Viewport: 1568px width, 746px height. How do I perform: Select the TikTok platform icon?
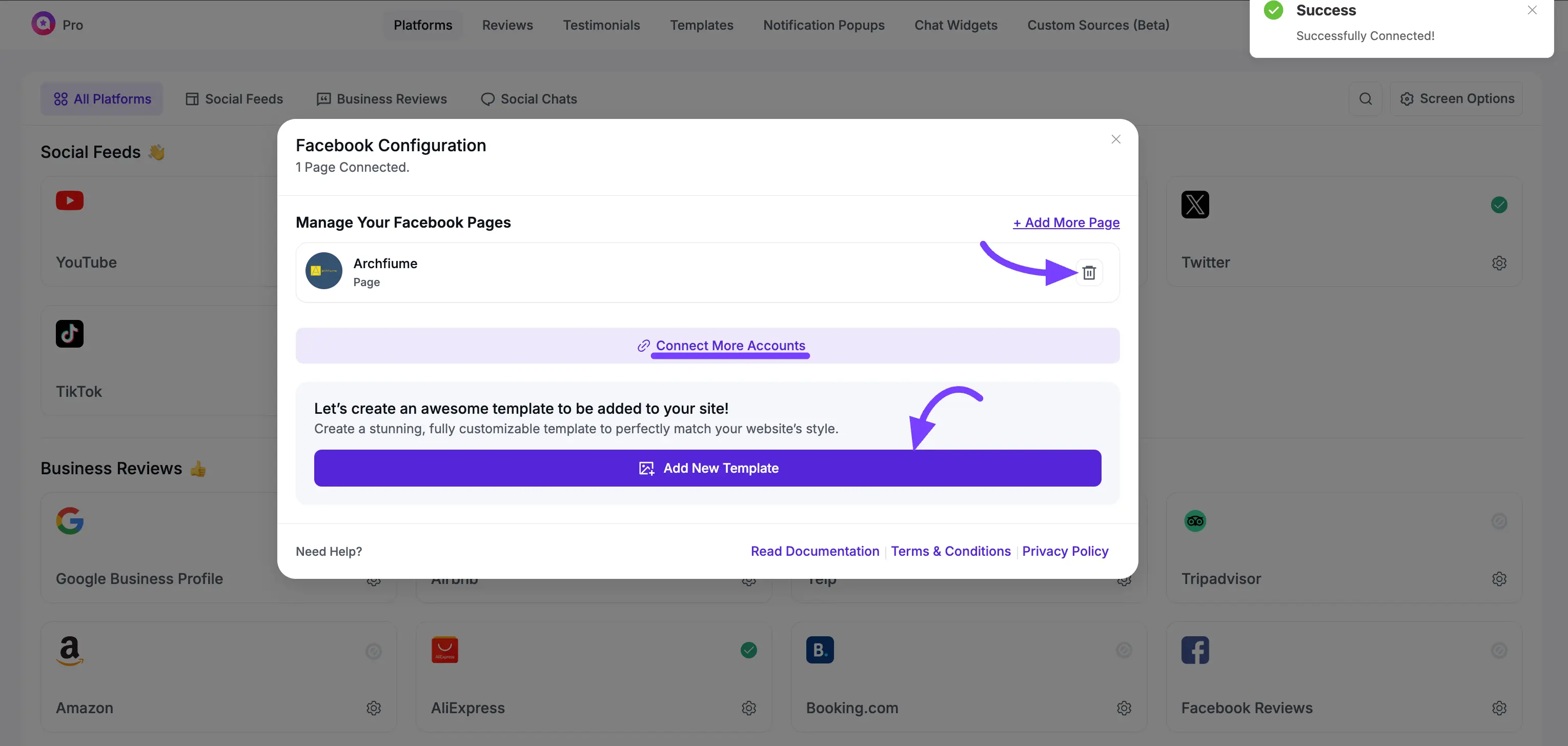(69, 333)
